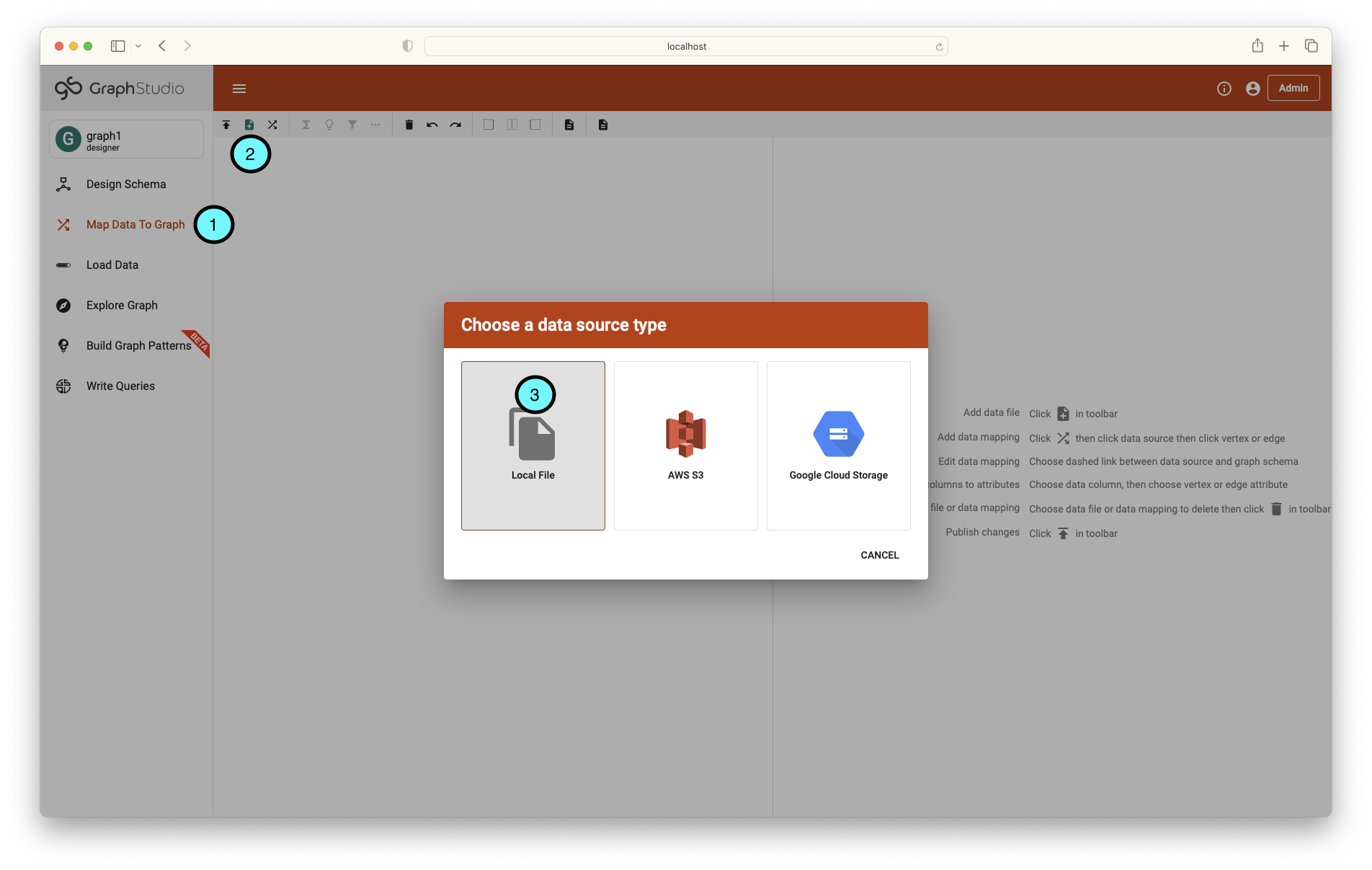
Task: Click the 'Publish changes' help text
Action: pos(983,532)
